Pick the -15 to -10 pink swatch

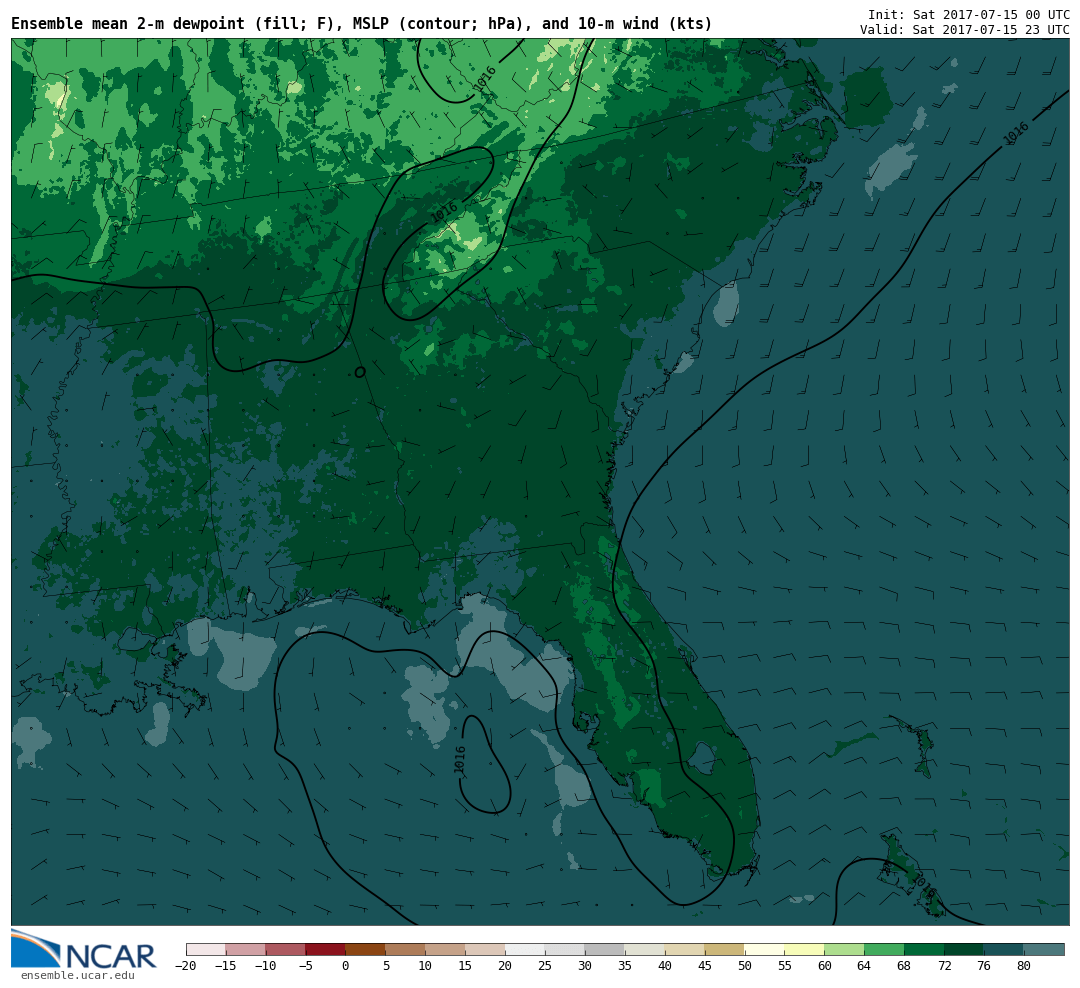pyautogui.click(x=245, y=949)
